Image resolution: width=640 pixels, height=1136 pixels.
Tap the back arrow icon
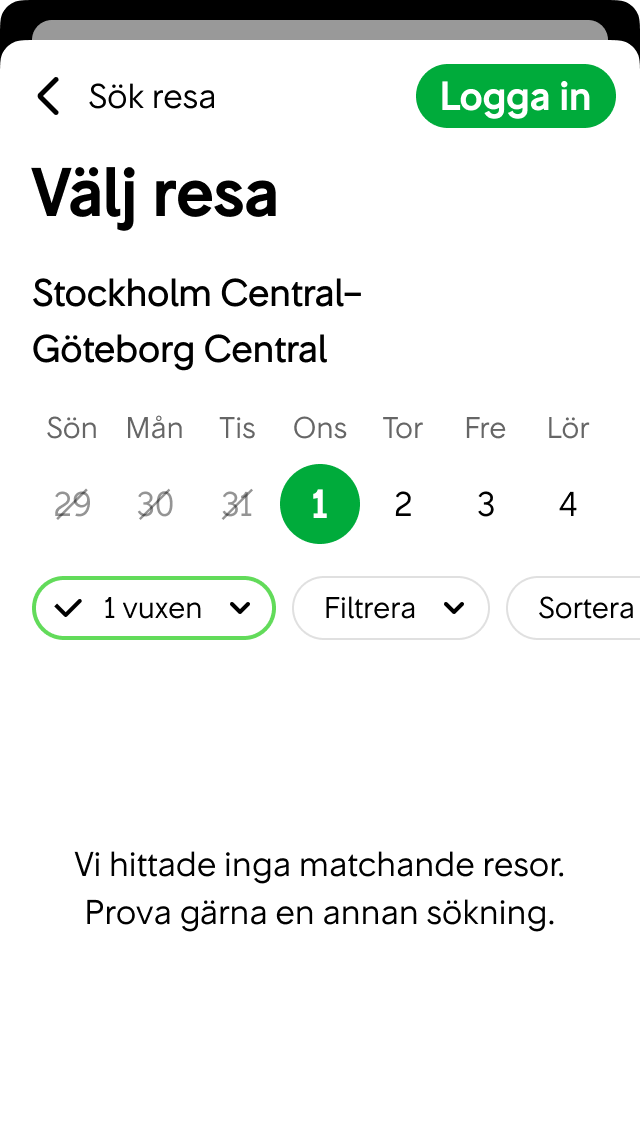point(47,96)
